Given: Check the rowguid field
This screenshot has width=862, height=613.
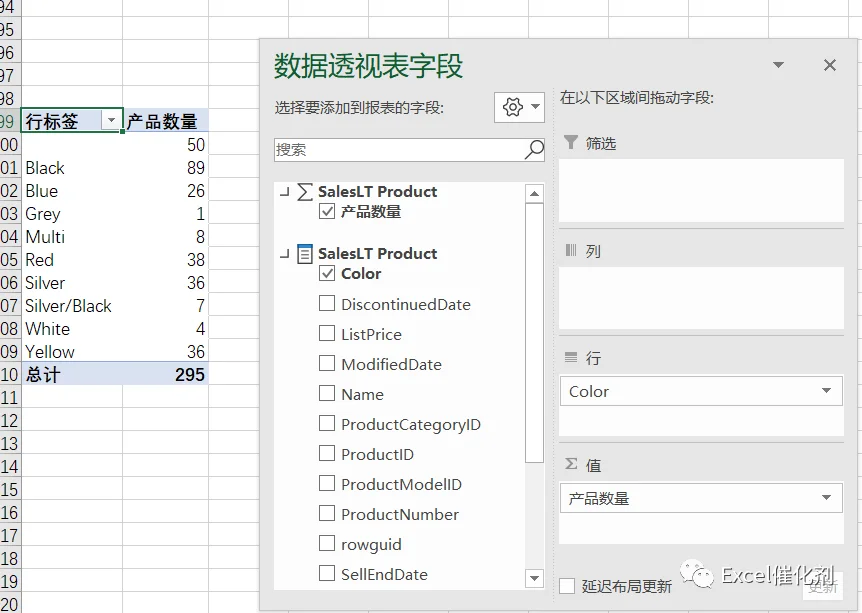Looking at the screenshot, I should tap(327, 543).
